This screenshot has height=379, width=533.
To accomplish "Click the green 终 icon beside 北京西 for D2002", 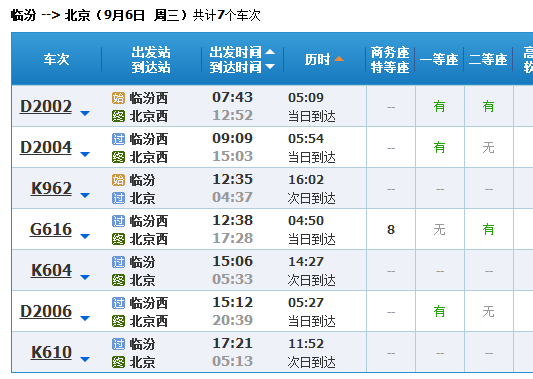I will (x=118, y=116).
